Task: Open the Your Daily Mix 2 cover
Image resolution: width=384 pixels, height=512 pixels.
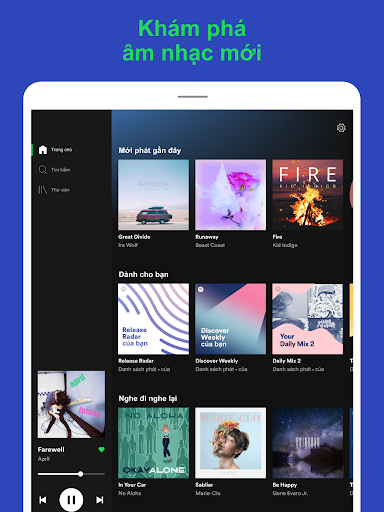Action: point(308,319)
